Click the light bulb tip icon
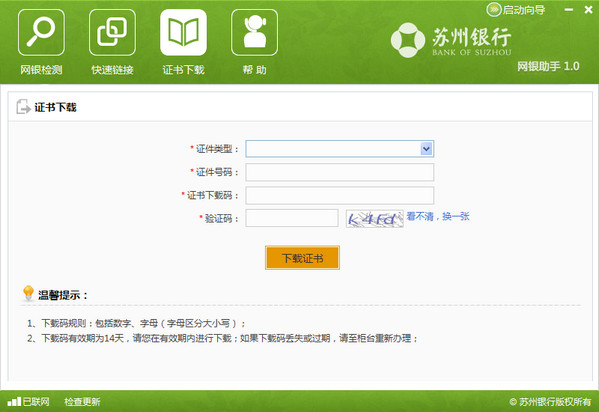This screenshot has width=599, height=412. click(x=28, y=293)
